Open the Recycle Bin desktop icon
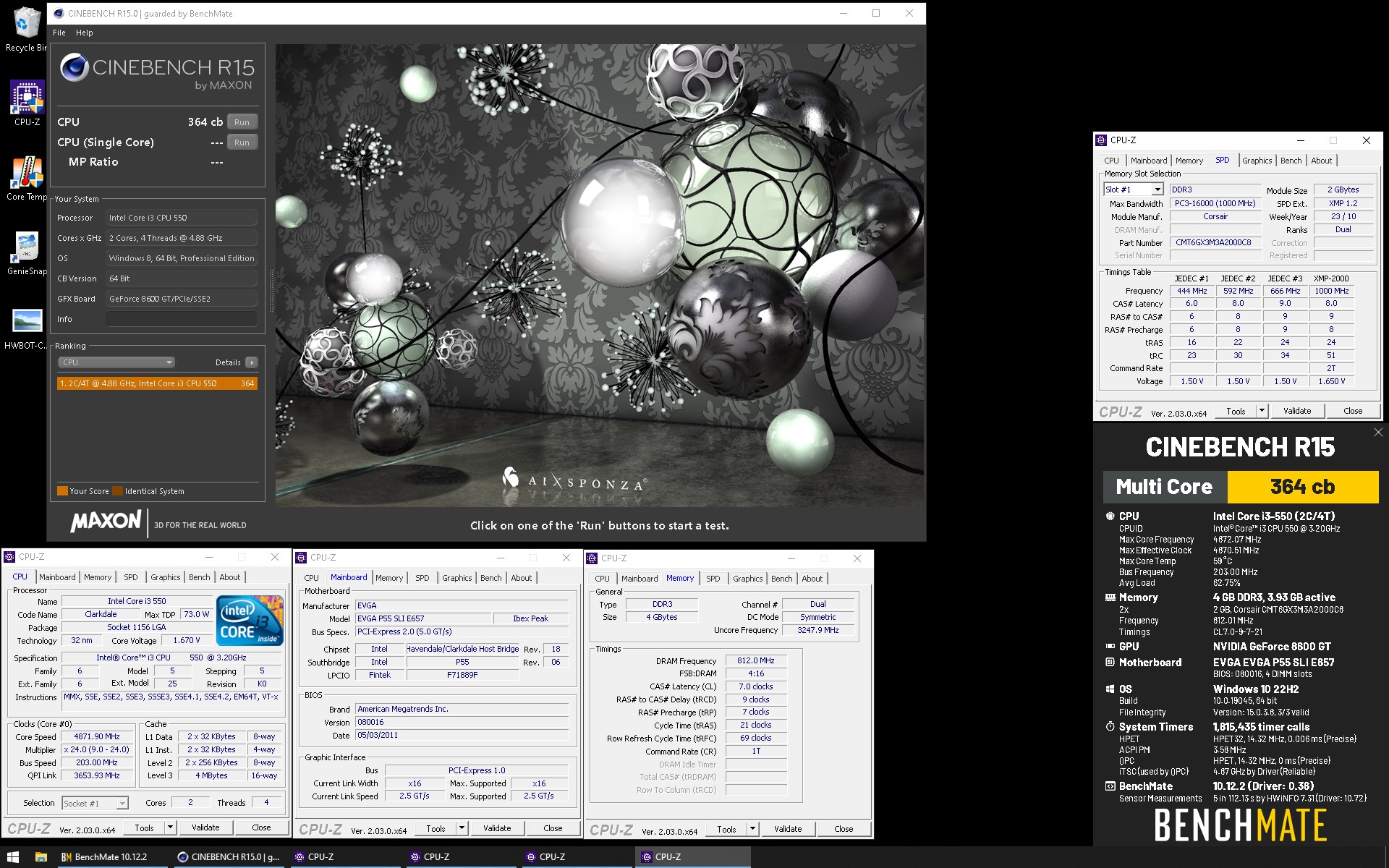Image resolution: width=1389 pixels, height=868 pixels. click(x=27, y=29)
